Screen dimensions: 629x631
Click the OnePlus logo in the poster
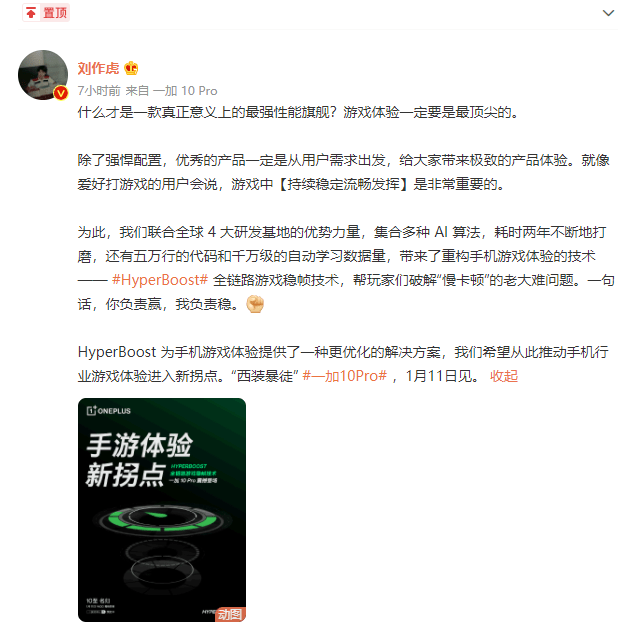[109, 411]
